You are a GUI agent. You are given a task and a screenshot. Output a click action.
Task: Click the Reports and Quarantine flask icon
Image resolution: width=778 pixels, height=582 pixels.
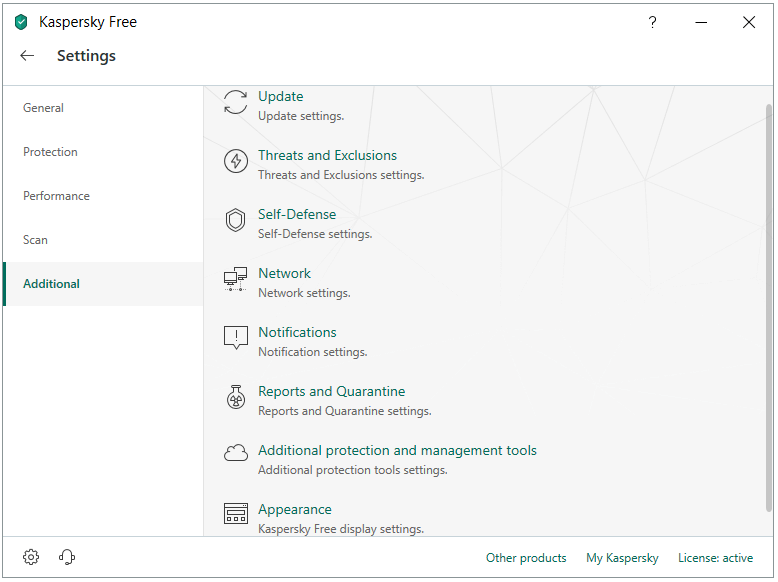click(236, 397)
